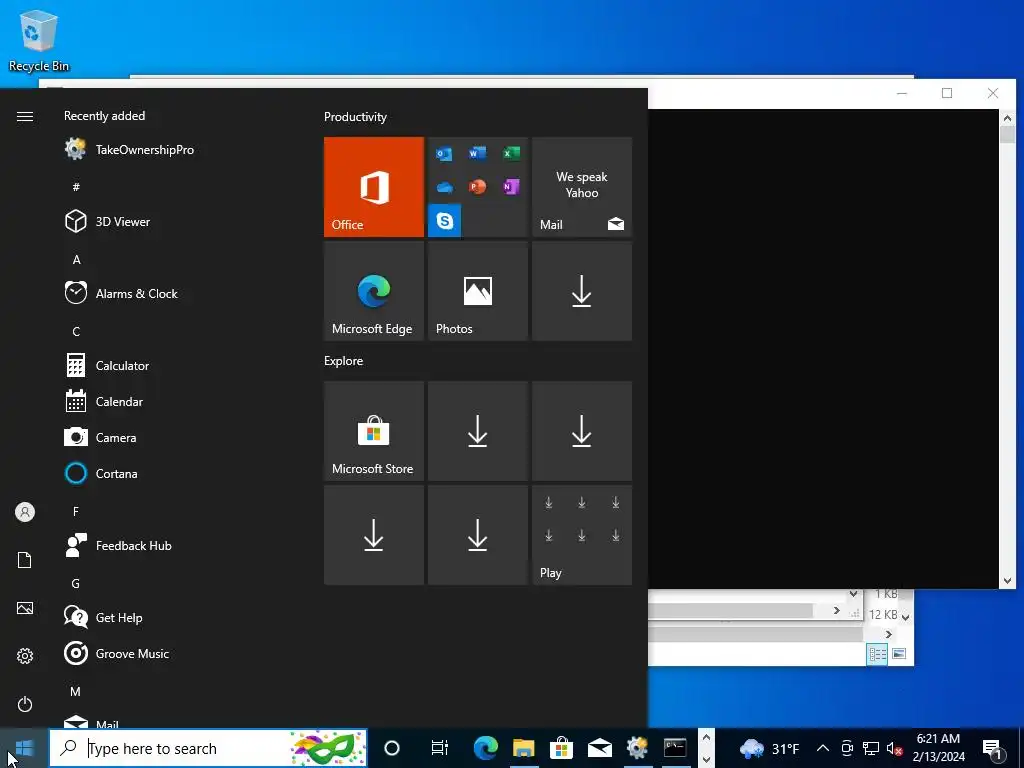Expand the Start menu hamburger
This screenshot has width=1024, height=768.
pos(25,116)
